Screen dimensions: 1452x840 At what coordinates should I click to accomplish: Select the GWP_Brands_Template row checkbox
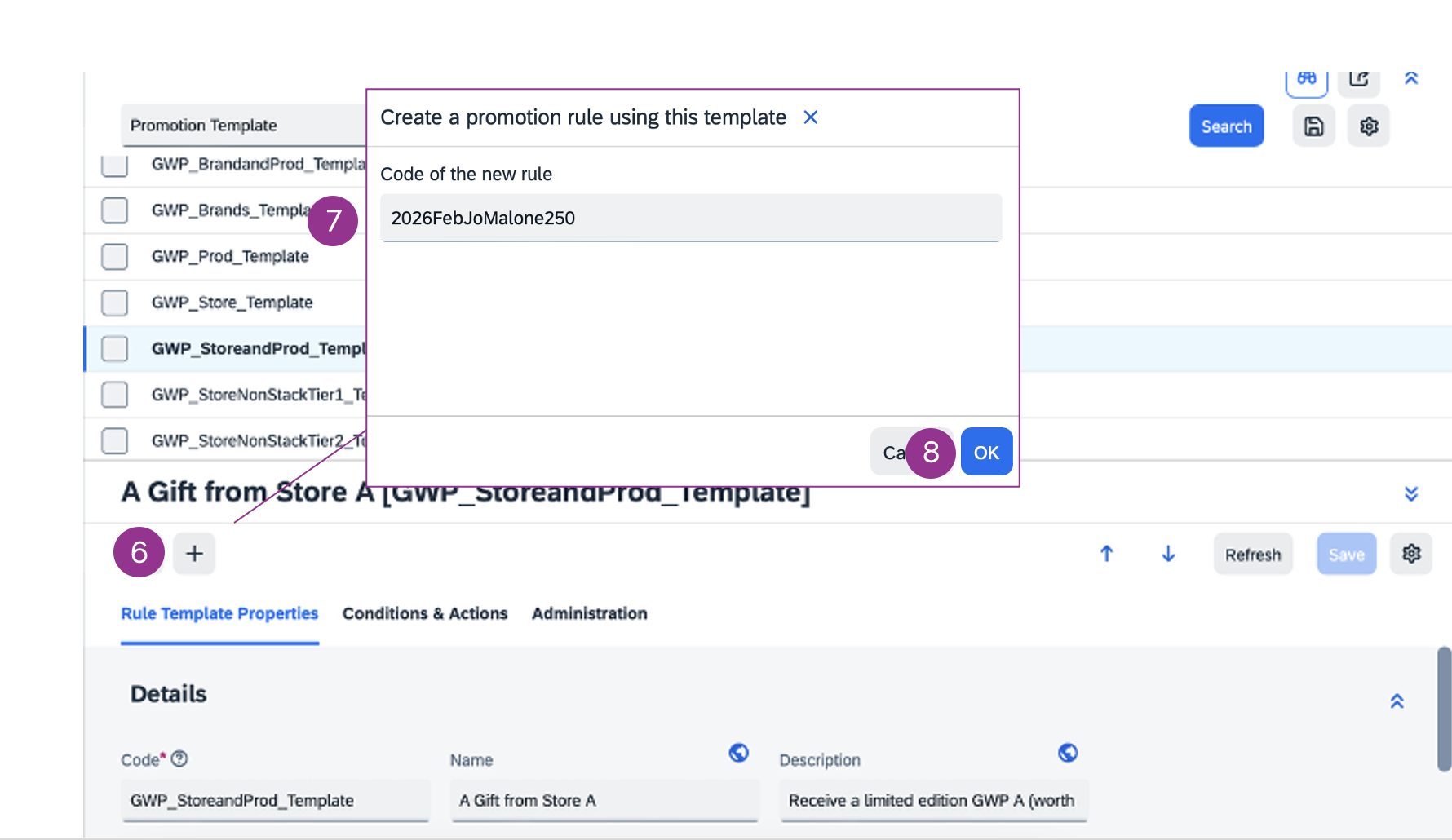(114, 210)
